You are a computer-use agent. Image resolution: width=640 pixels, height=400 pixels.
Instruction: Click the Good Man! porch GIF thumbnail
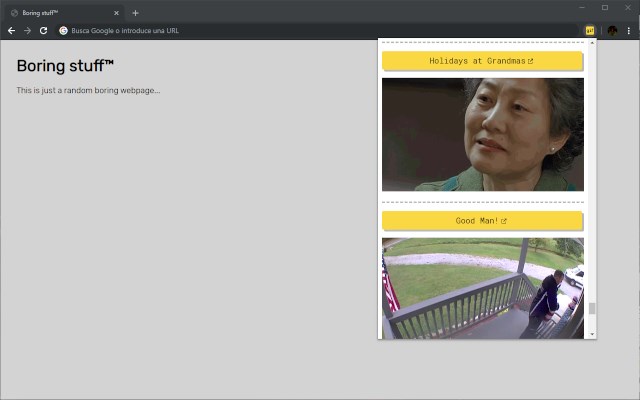(483, 288)
